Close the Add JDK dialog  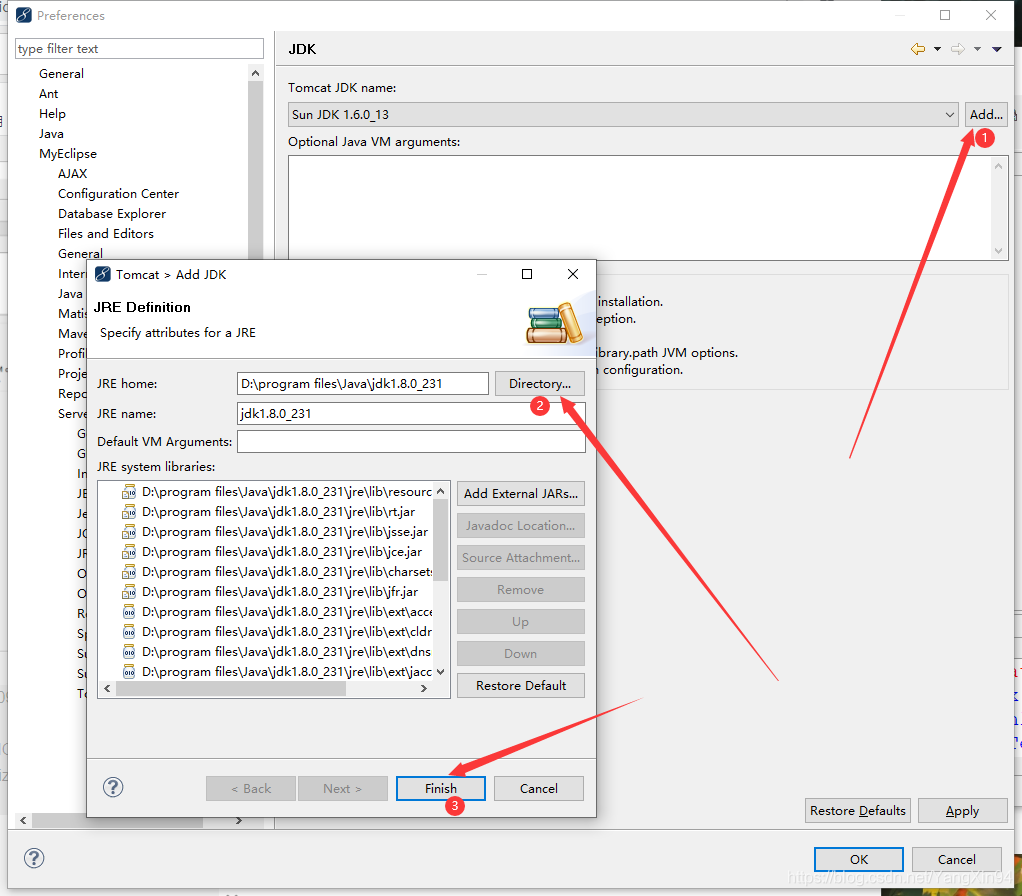[573, 274]
